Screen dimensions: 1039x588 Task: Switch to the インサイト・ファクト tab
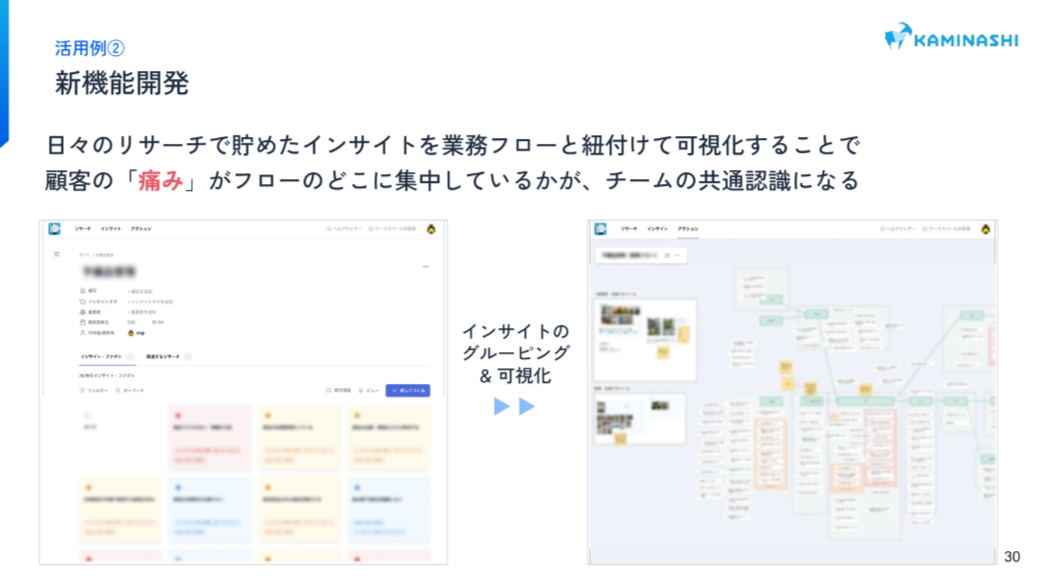pos(101,356)
